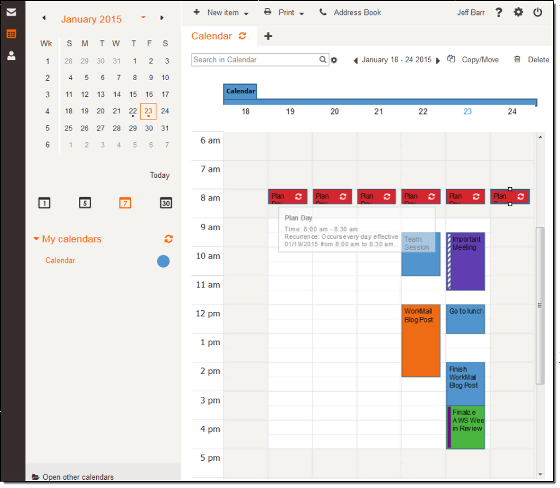Open Finalize AWS Week in Review event
Screen dimensions: 560x488
pos(465,427)
